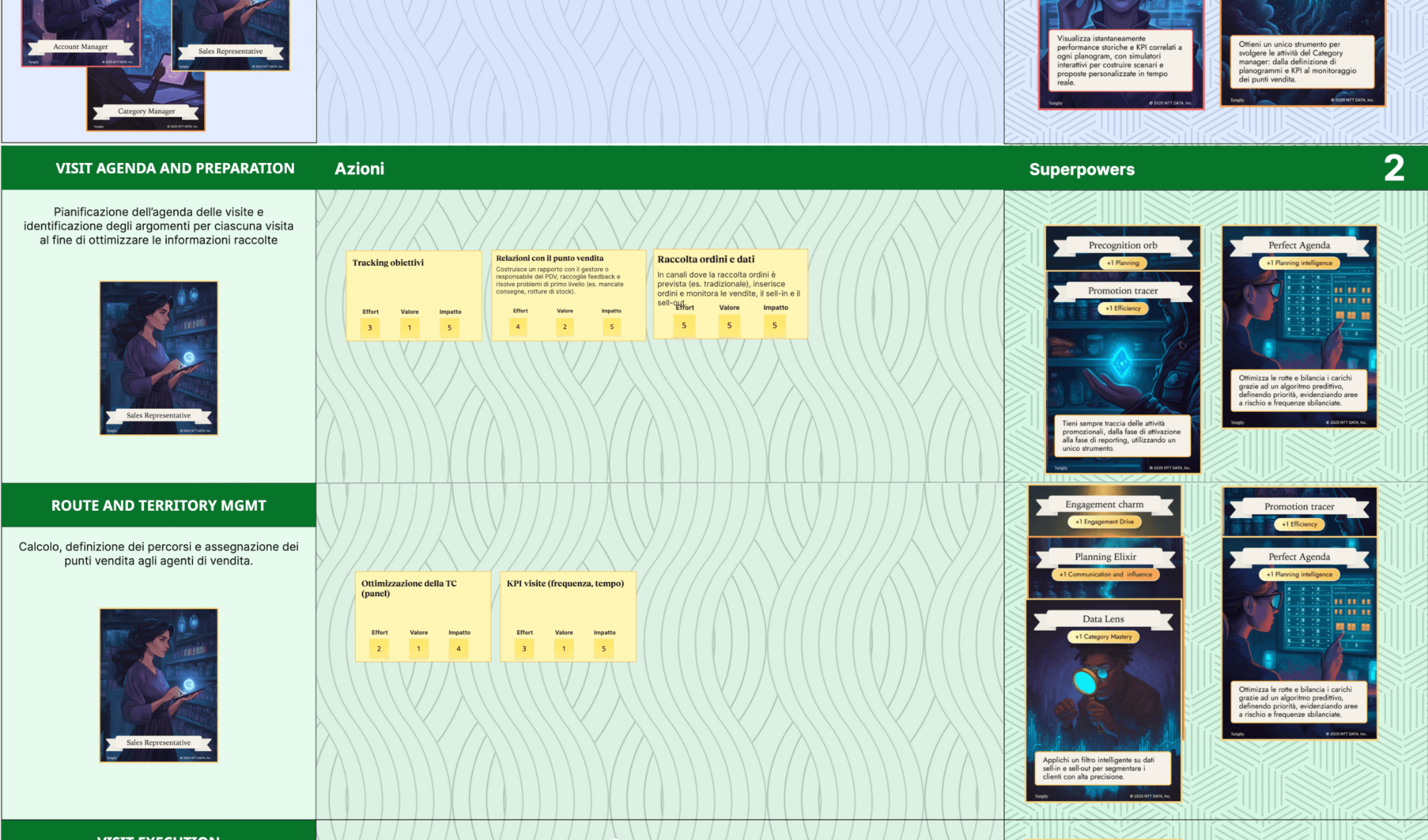Select the ROUTE AND TERRITORY MGMT header
The width and height of the screenshot is (1428, 840).
tap(159, 505)
